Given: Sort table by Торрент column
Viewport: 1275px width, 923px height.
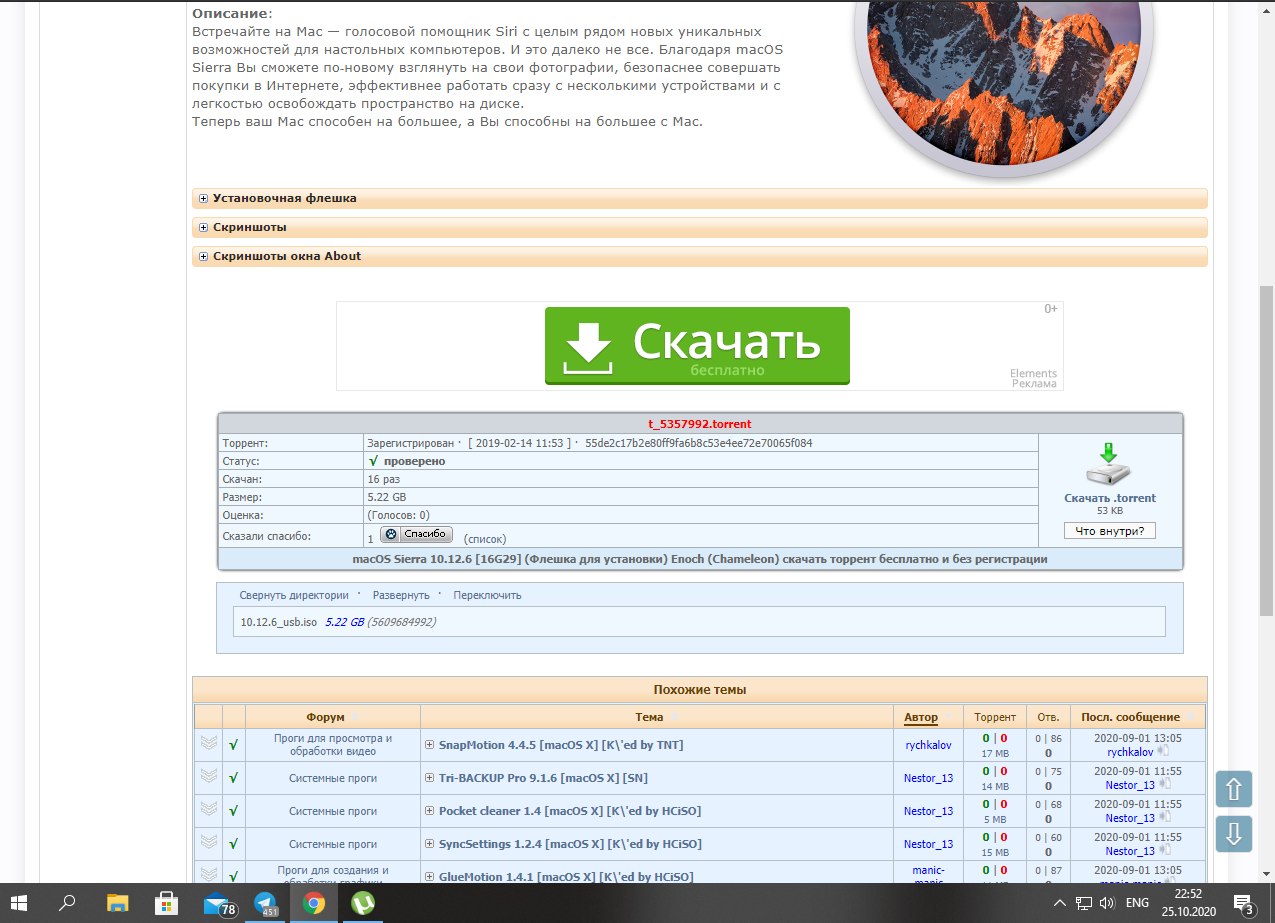Looking at the screenshot, I should [x=994, y=717].
